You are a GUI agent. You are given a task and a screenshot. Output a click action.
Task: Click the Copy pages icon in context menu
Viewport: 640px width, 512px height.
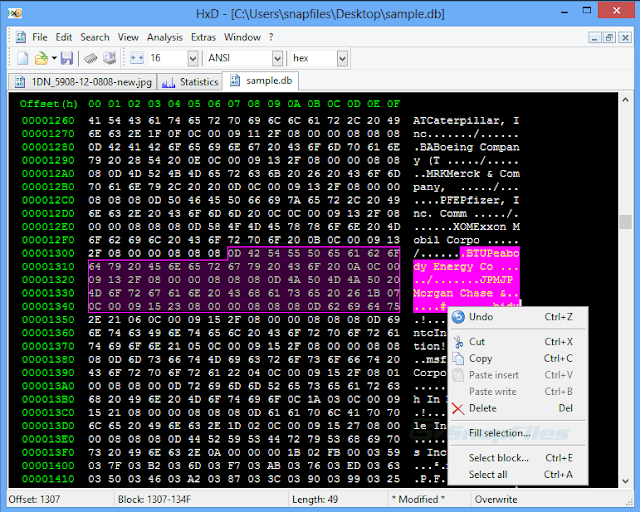pos(458,358)
